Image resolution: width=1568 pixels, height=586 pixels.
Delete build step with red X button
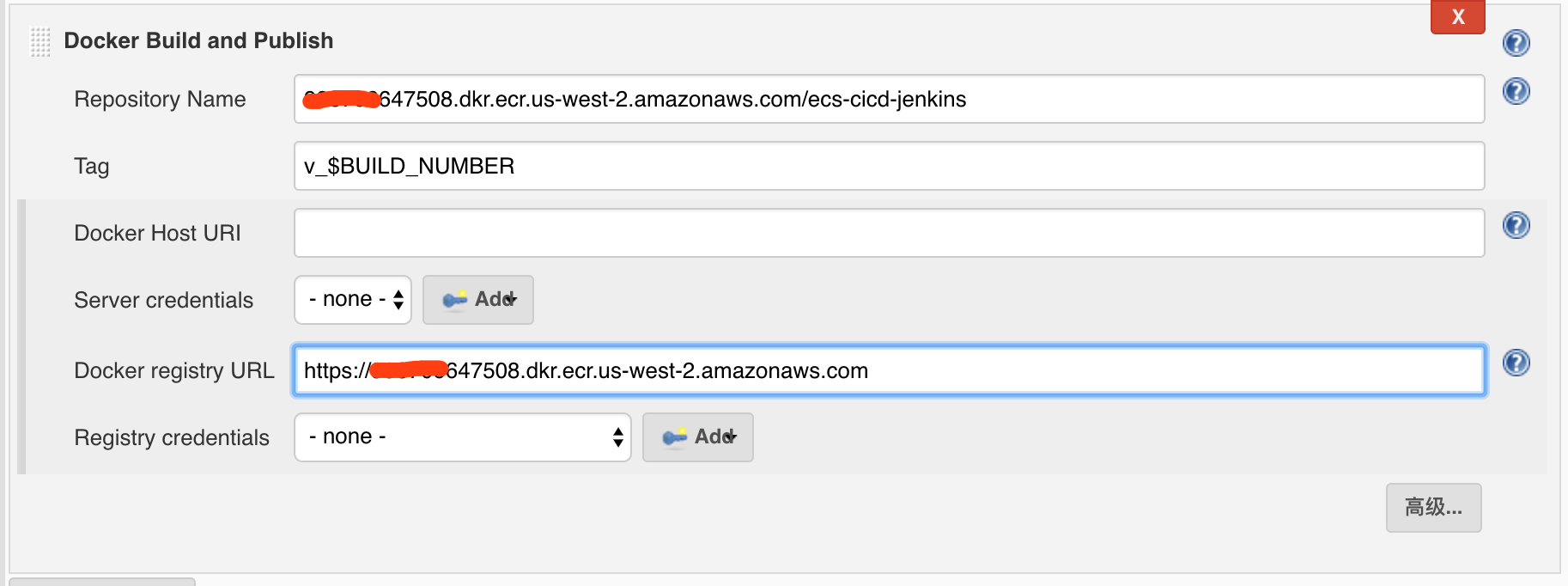1457,16
